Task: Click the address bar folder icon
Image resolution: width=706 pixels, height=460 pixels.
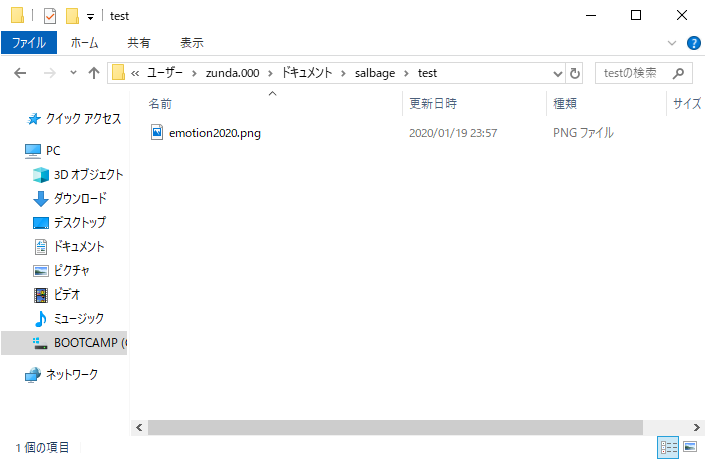Action: 118,72
